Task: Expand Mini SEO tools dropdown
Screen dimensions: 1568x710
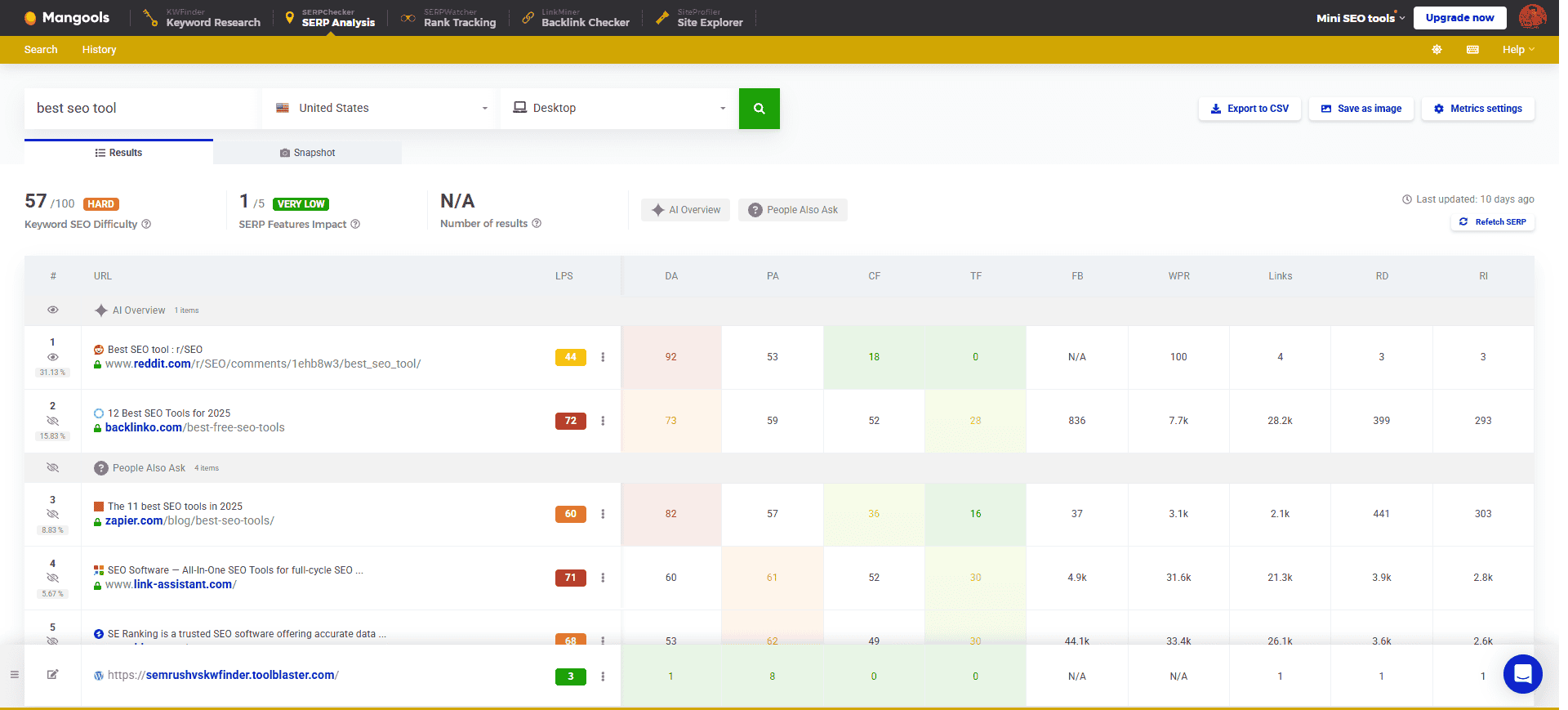Action: tap(1361, 18)
